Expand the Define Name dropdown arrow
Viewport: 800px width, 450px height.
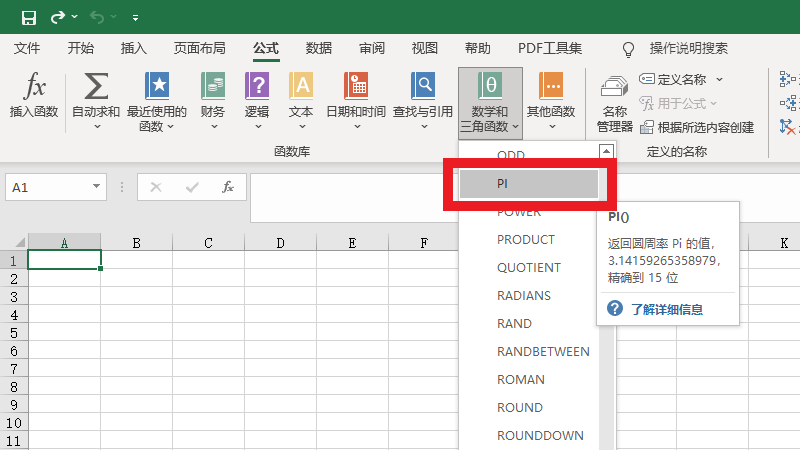(x=719, y=80)
